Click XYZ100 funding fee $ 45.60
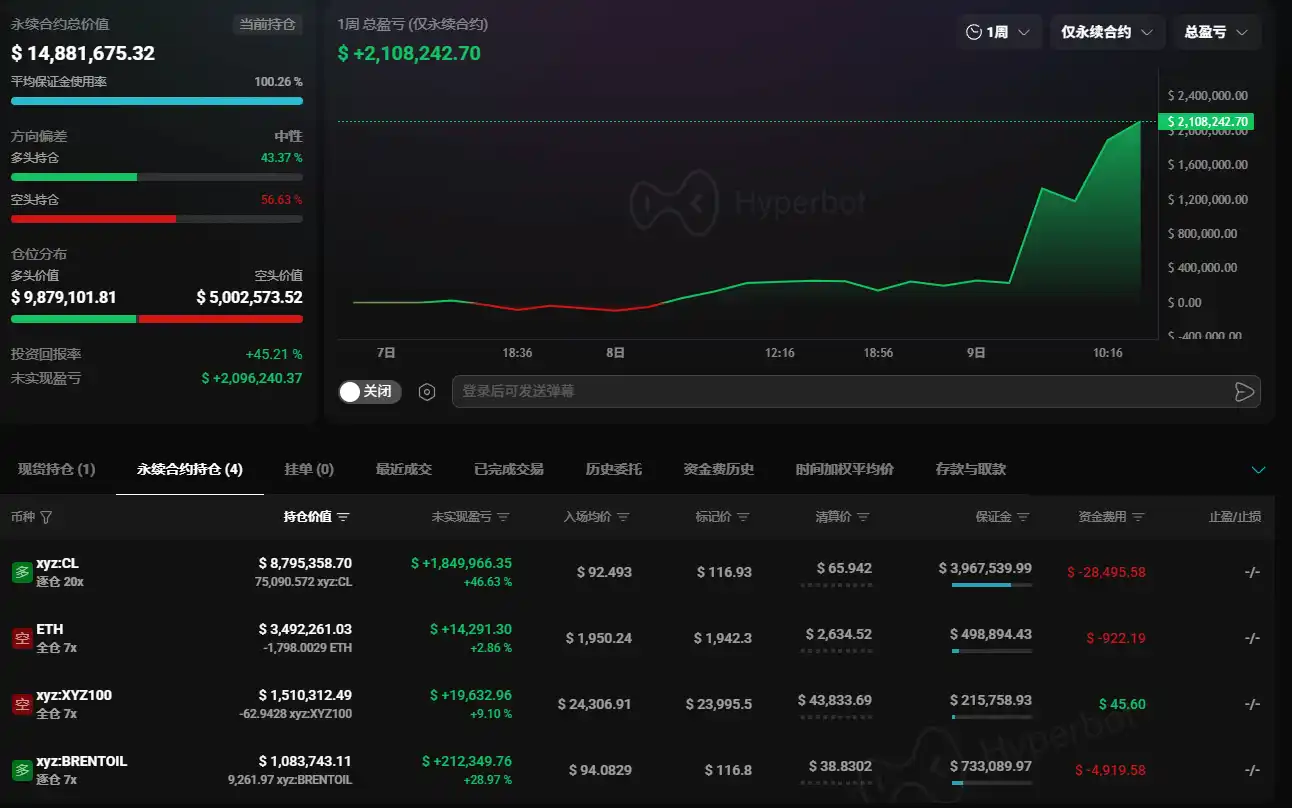The height and width of the screenshot is (808, 1292). tap(1122, 704)
